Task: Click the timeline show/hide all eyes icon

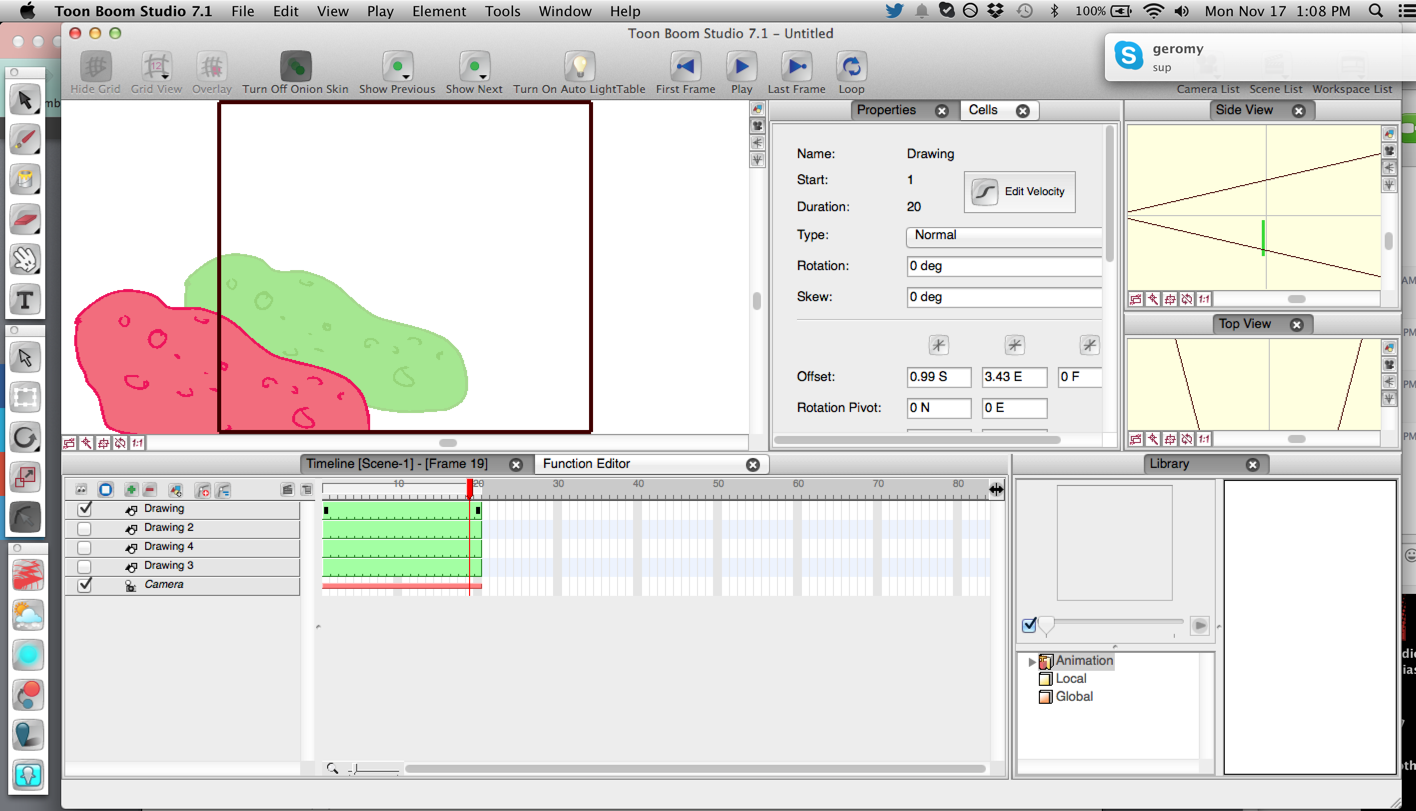Action: 82,490
